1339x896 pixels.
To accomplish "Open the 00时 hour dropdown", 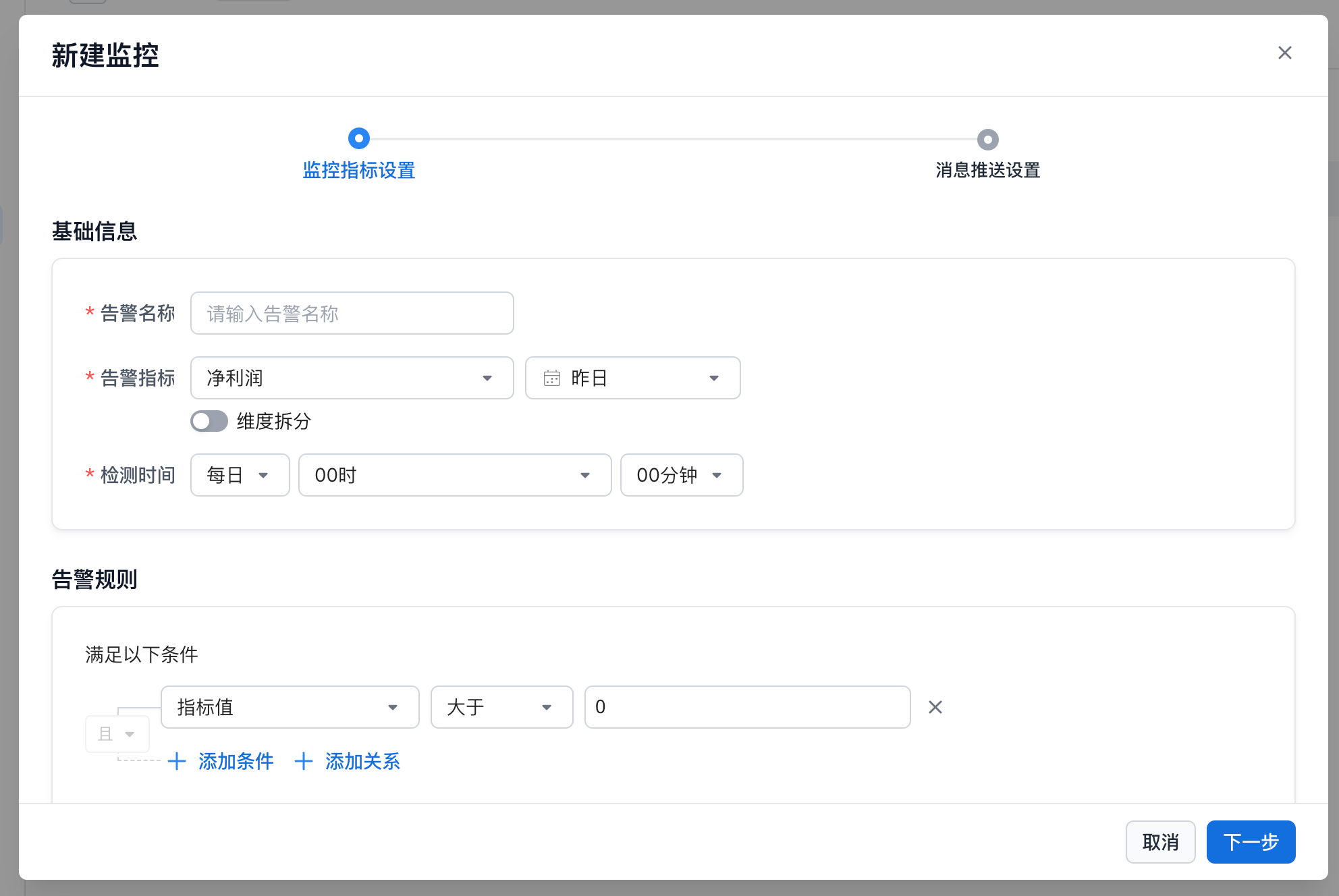I will tap(454, 475).
